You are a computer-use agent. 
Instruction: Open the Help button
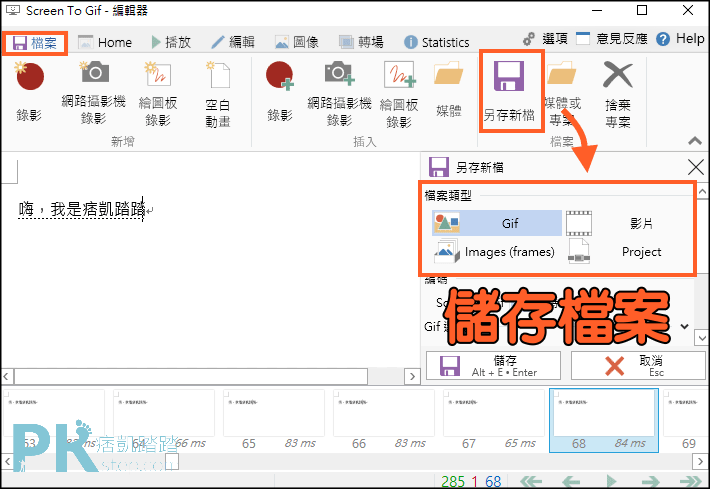point(681,39)
